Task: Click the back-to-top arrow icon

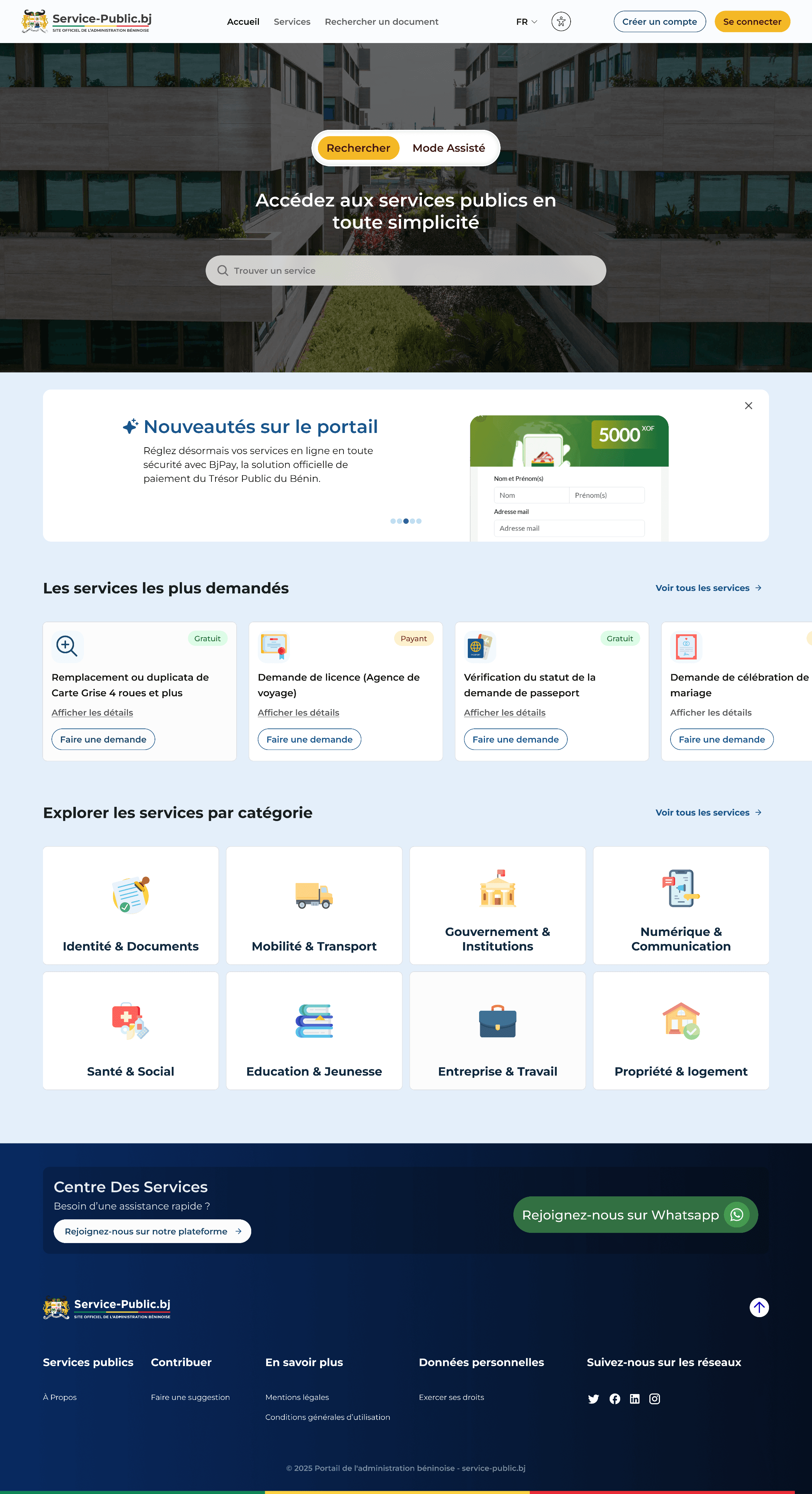Action: [x=759, y=1308]
